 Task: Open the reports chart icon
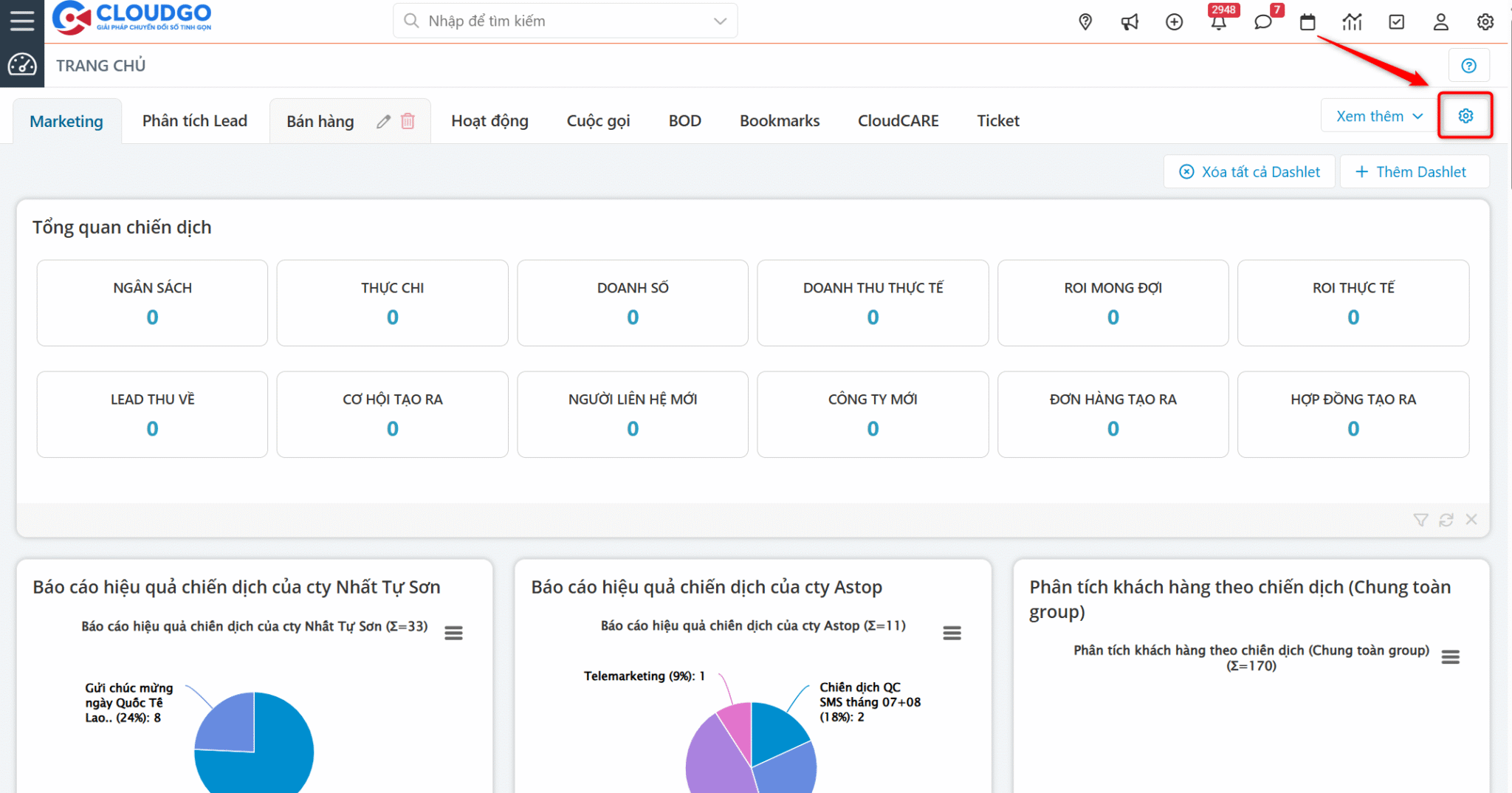pyautogui.click(x=1352, y=21)
